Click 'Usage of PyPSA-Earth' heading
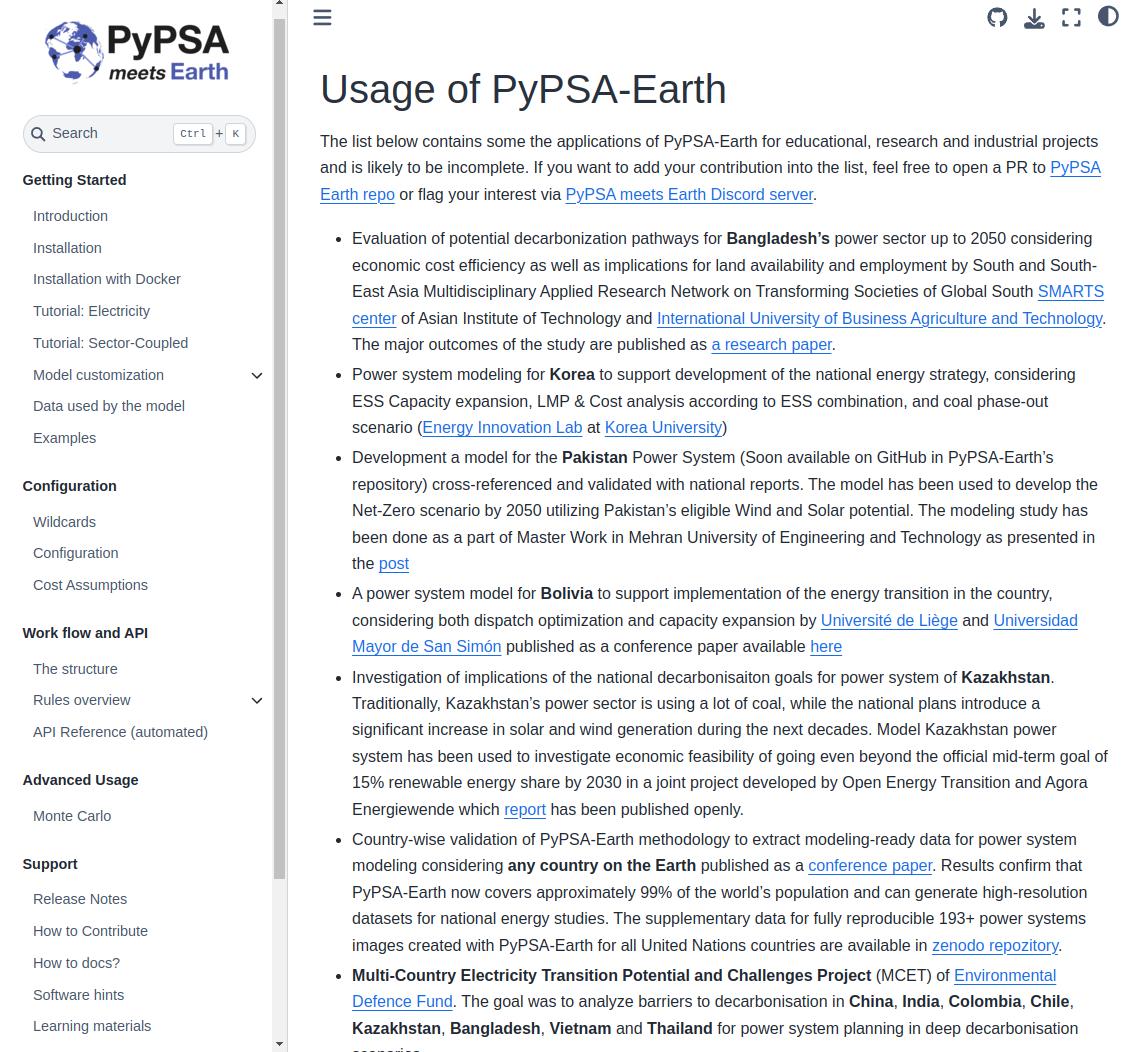Screen dimensions: 1141x1052 (523, 89)
